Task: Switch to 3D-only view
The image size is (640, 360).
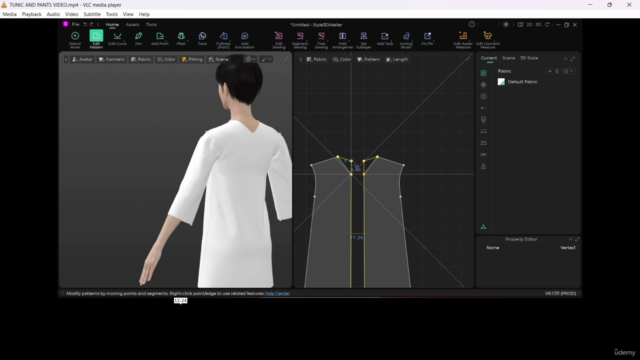Action: 538,24
